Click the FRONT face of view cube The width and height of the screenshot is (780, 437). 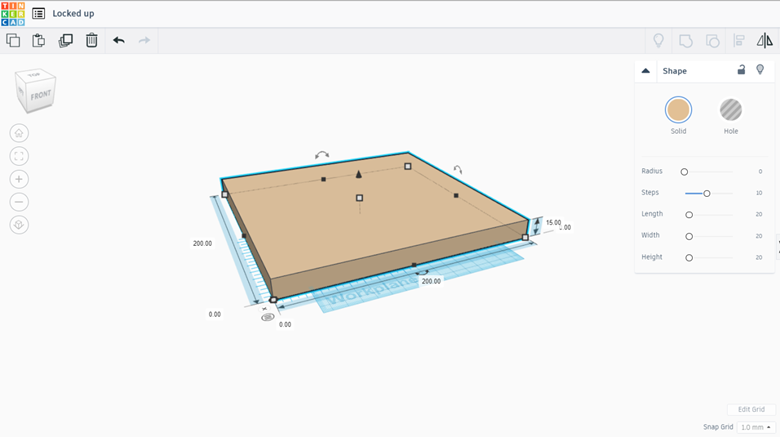point(41,95)
